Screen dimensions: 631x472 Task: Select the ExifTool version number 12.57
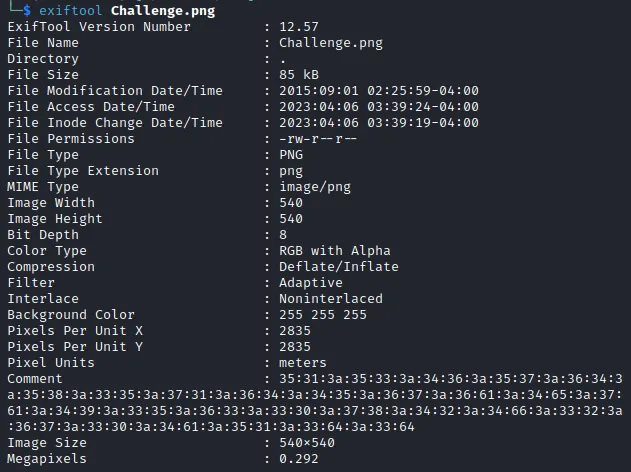point(299,27)
